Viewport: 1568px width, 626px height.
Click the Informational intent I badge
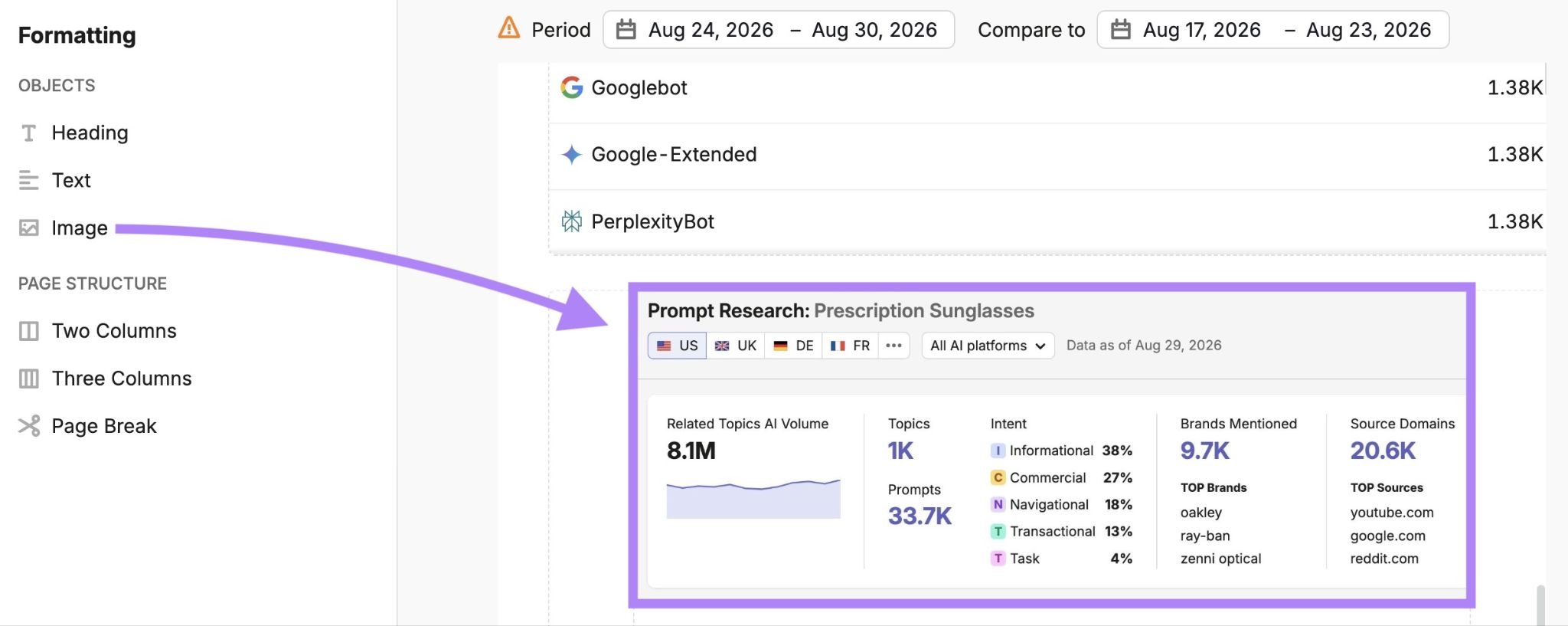(x=998, y=451)
